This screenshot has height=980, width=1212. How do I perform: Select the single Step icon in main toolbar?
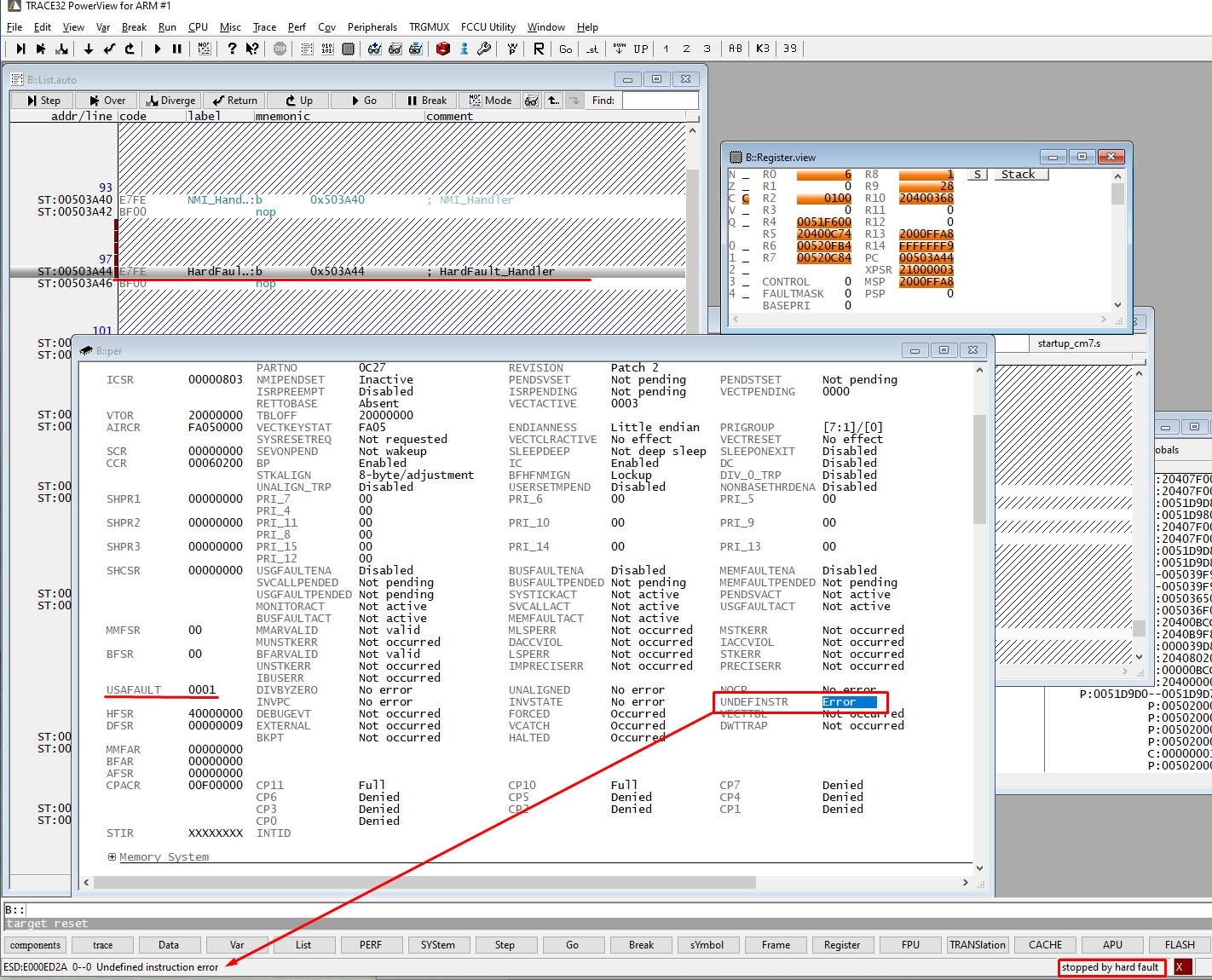click(21, 49)
